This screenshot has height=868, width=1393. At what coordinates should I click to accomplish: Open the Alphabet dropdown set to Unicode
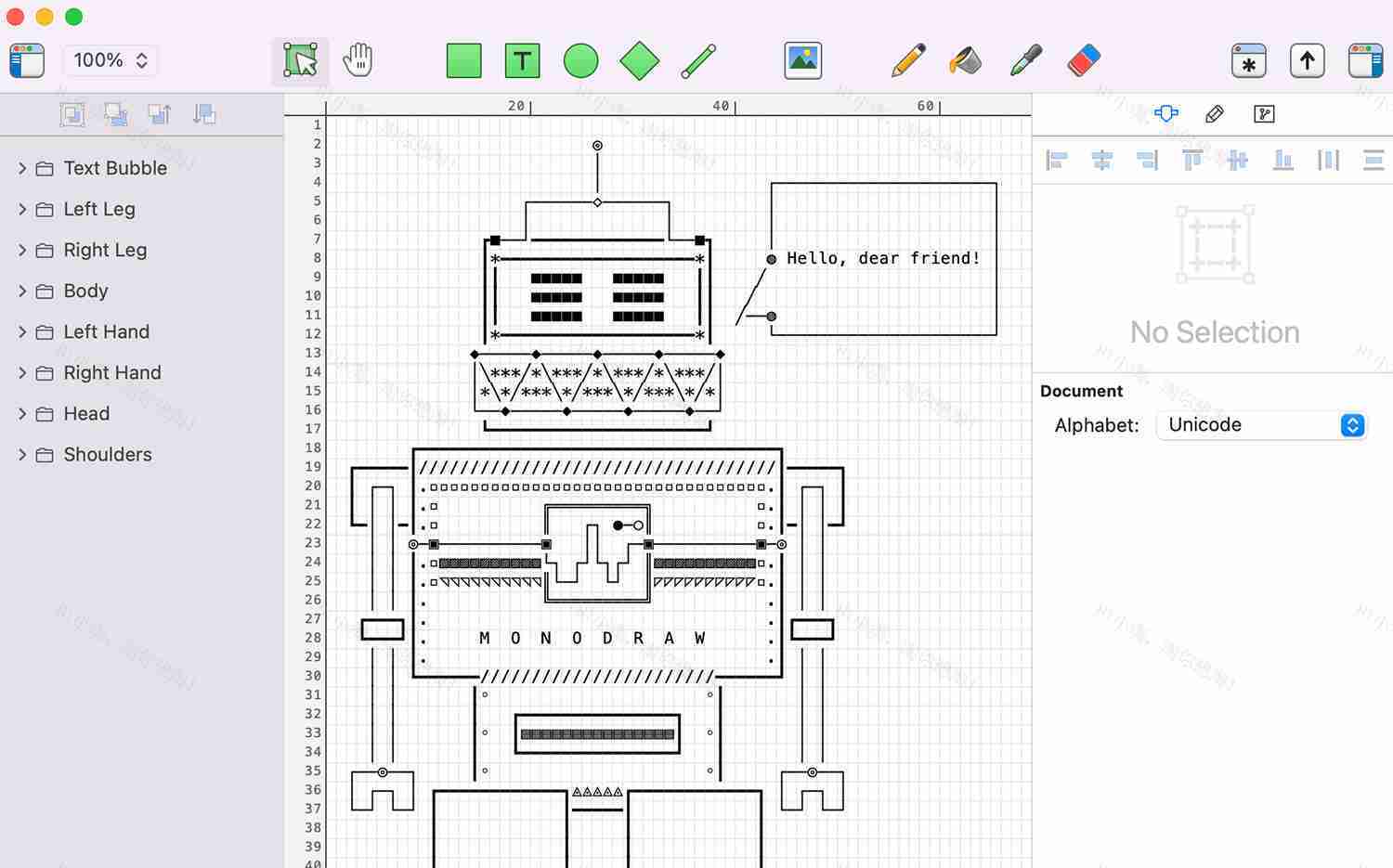(x=1260, y=424)
